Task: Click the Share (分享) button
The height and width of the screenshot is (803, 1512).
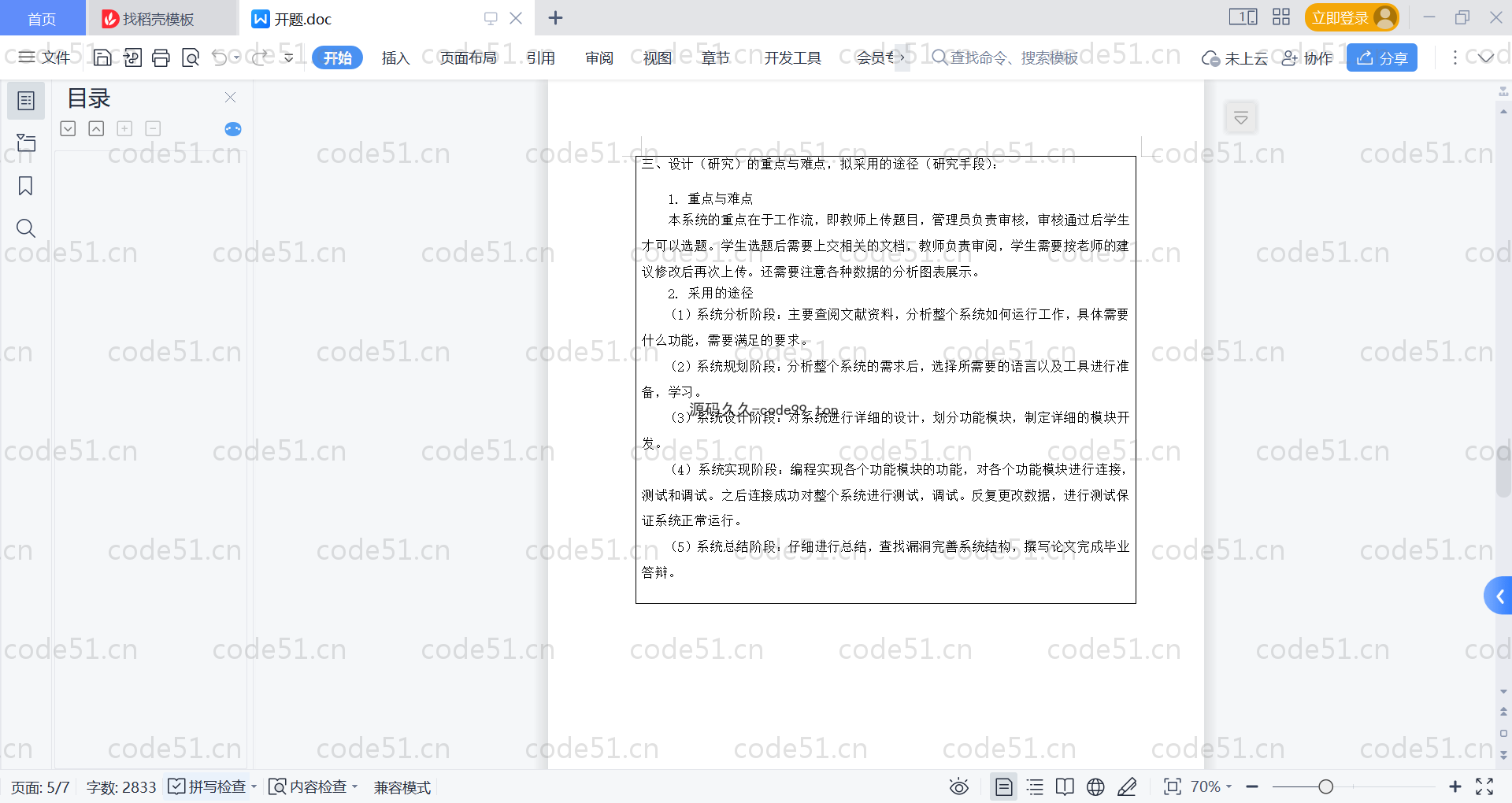Action: point(1381,57)
